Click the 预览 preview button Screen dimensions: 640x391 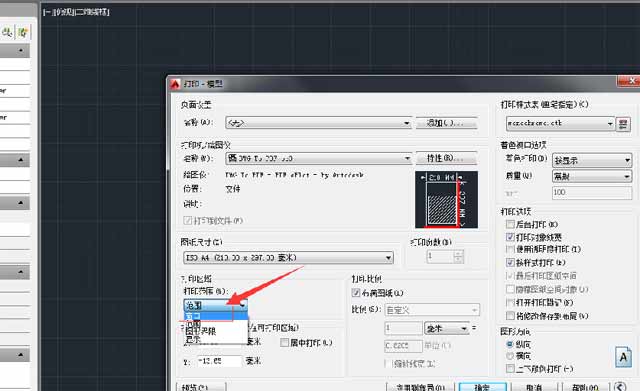pos(201,387)
